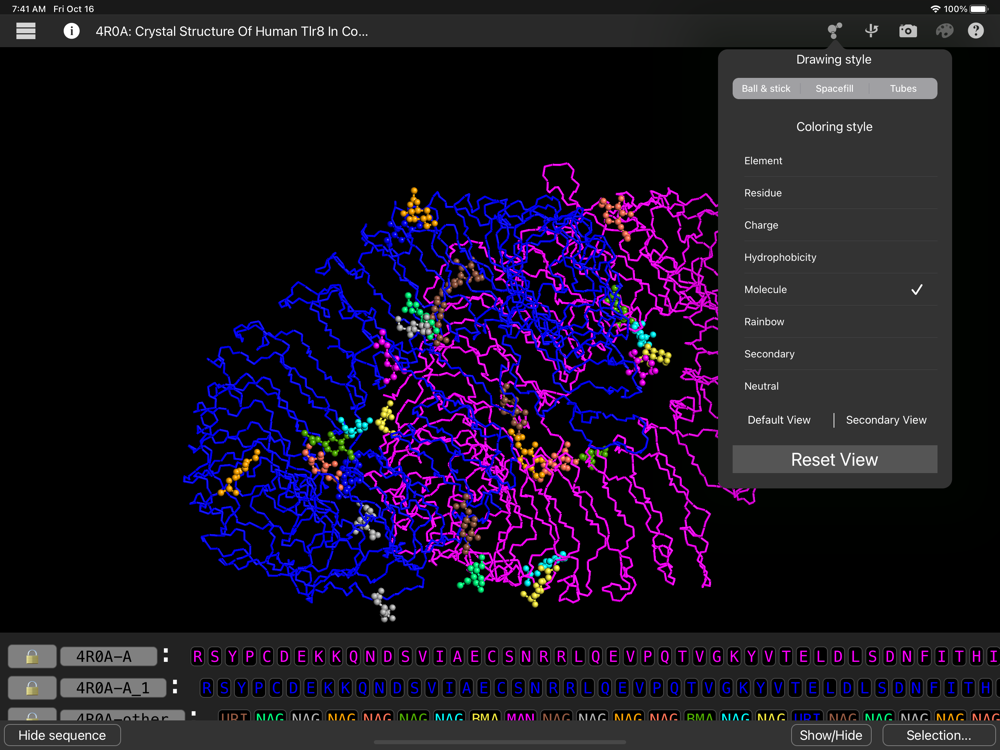1000x750 pixels.
Task: Take a snapshot with the camera icon
Action: [907, 31]
